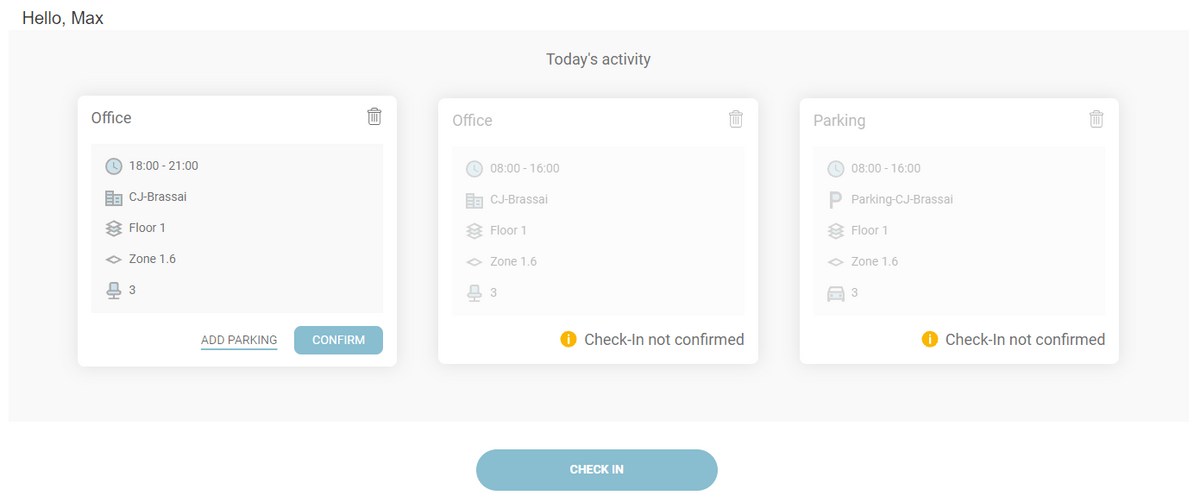The width and height of the screenshot is (1200, 501).
Task: Click the 08:00 - 16:00 time in Parking card
Action: click(885, 168)
